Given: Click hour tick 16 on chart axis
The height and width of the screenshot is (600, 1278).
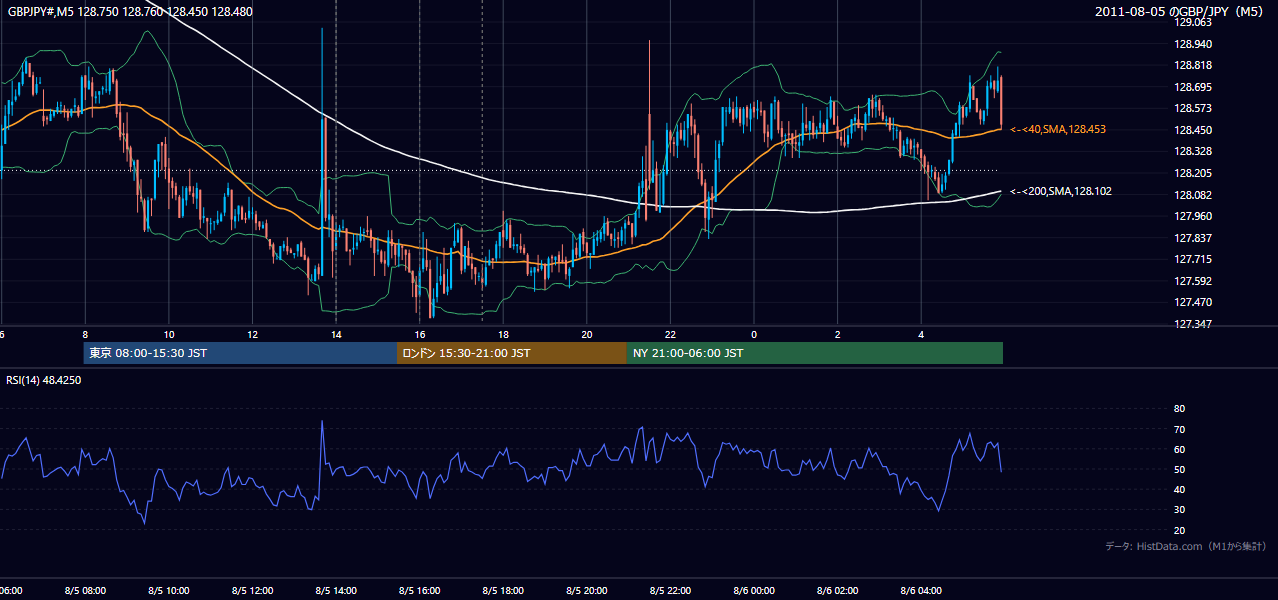Looking at the screenshot, I should click(420, 334).
